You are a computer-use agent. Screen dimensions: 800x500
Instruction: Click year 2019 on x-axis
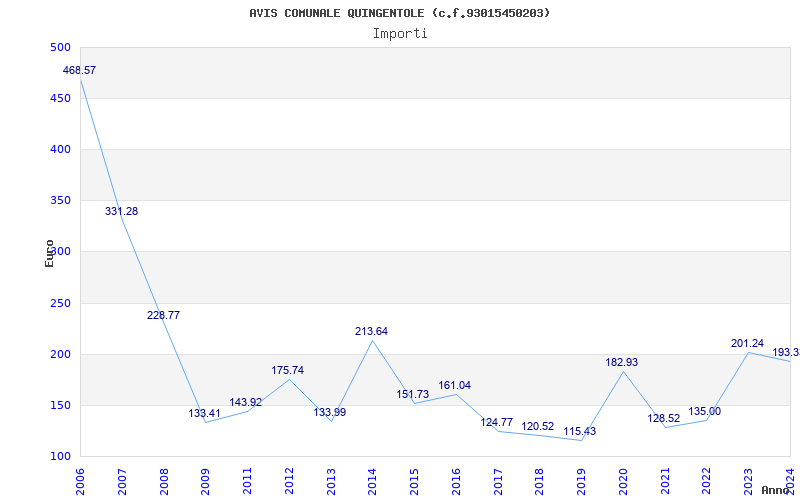click(581, 482)
